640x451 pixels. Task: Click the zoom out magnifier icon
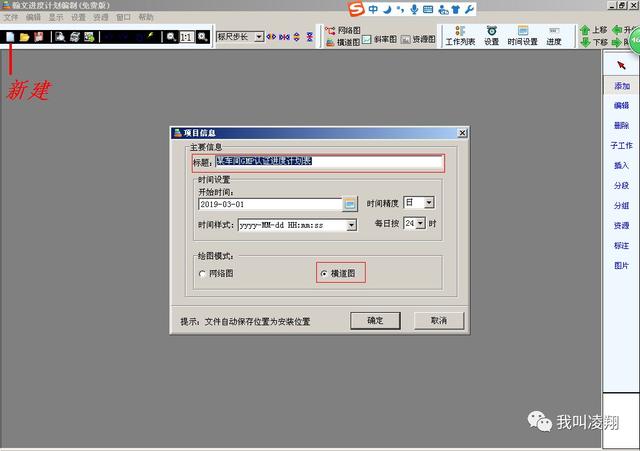pos(171,37)
